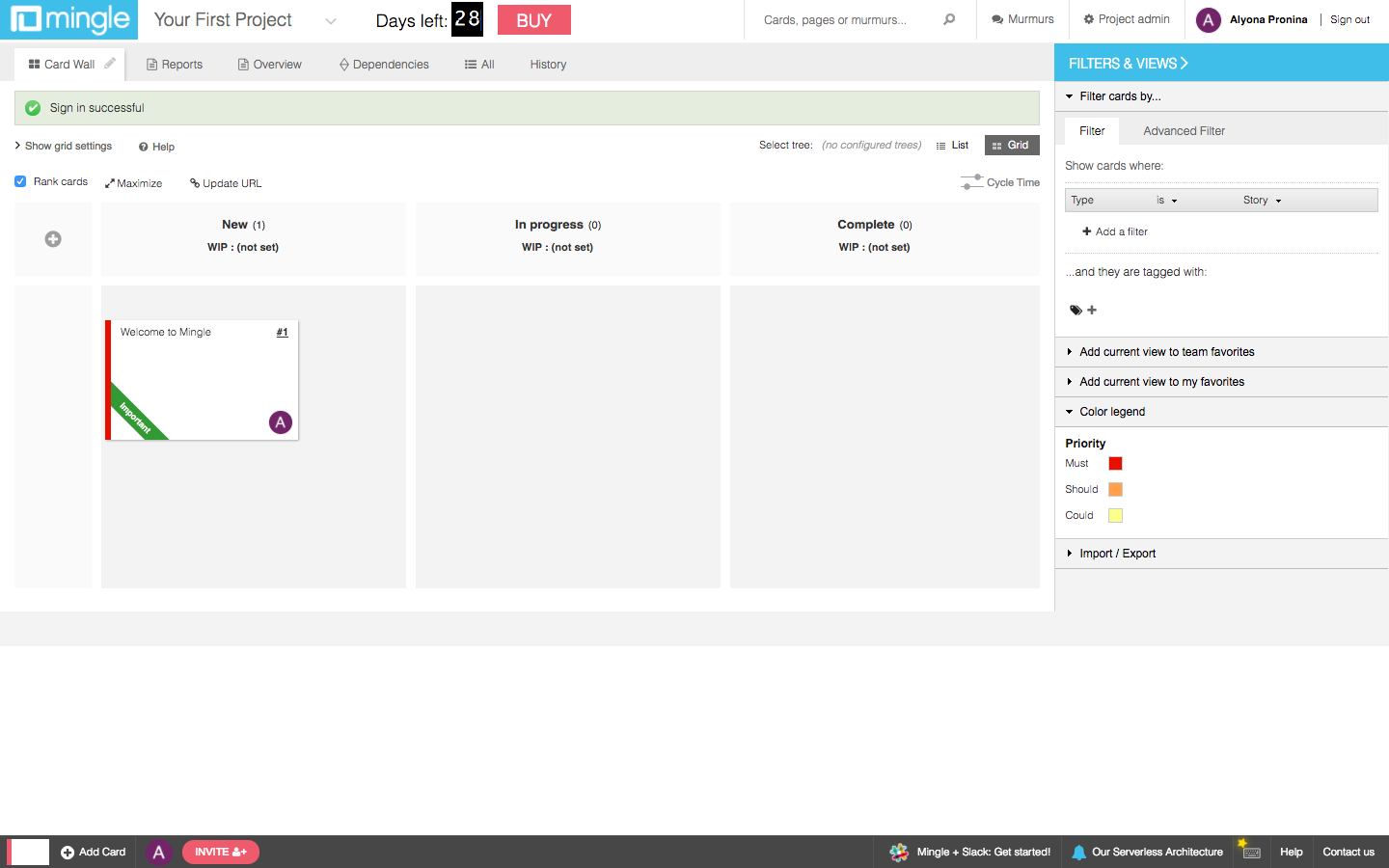Click the Maximize link
This screenshot has width=1389, height=868.
point(134,183)
